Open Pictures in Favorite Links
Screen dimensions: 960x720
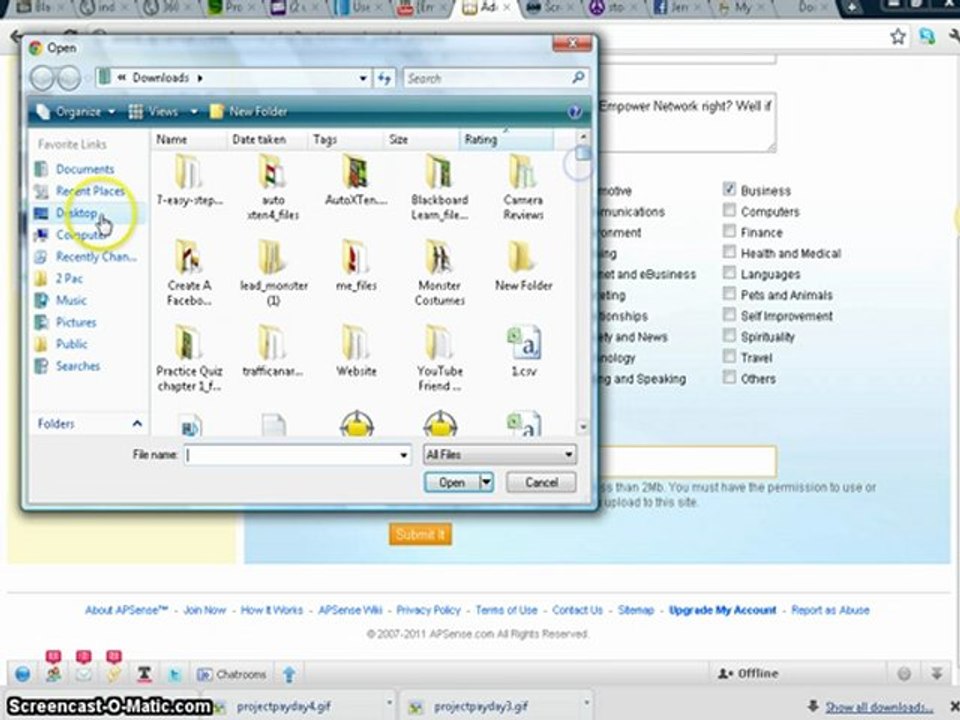coord(76,322)
